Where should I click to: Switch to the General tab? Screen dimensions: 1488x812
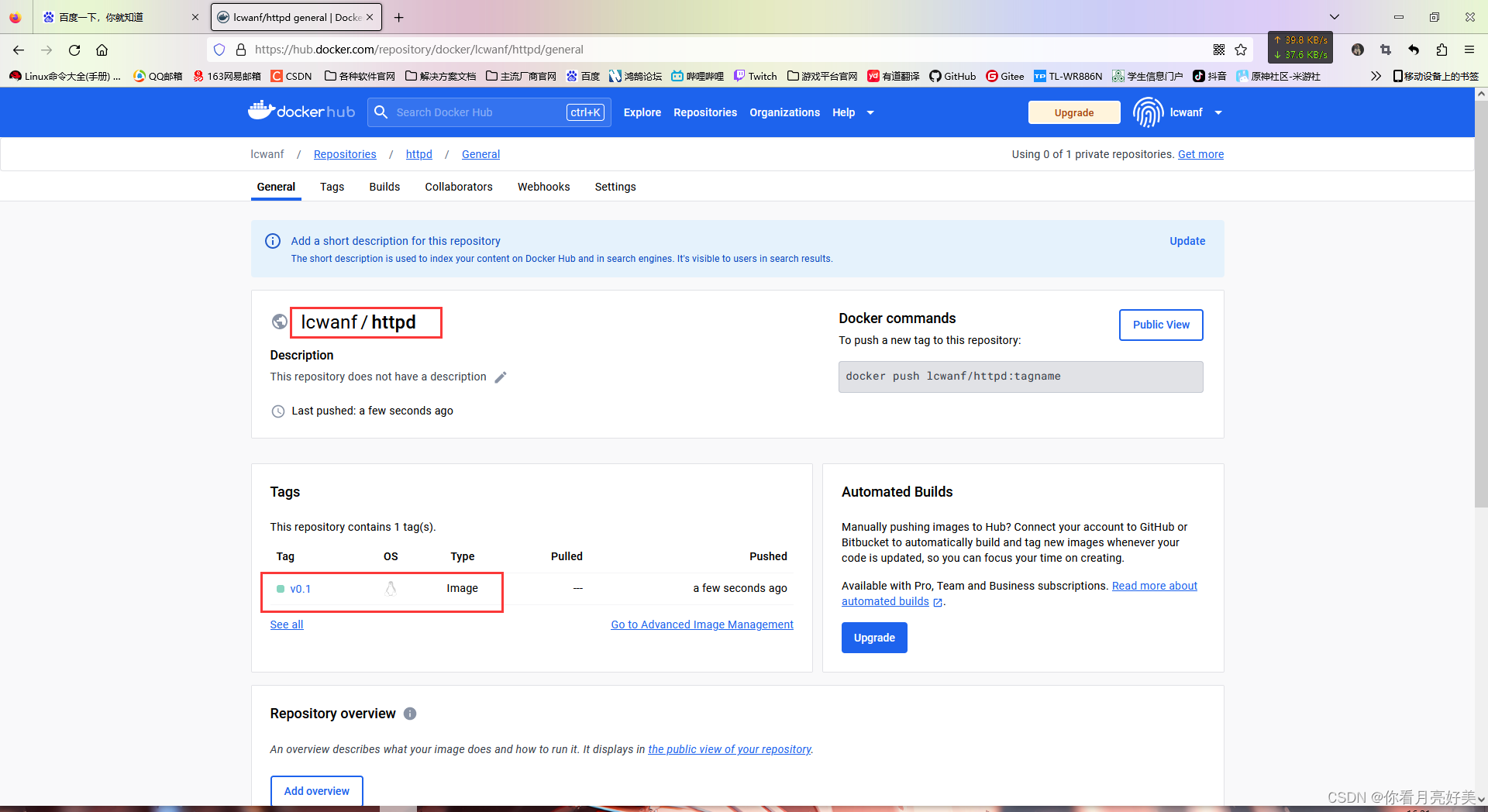click(x=276, y=187)
